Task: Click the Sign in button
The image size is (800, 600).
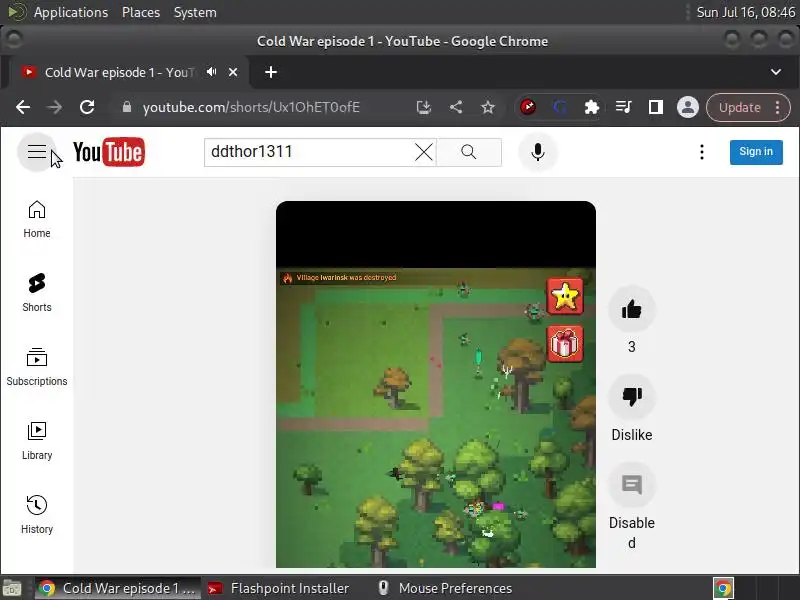Action: click(756, 152)
